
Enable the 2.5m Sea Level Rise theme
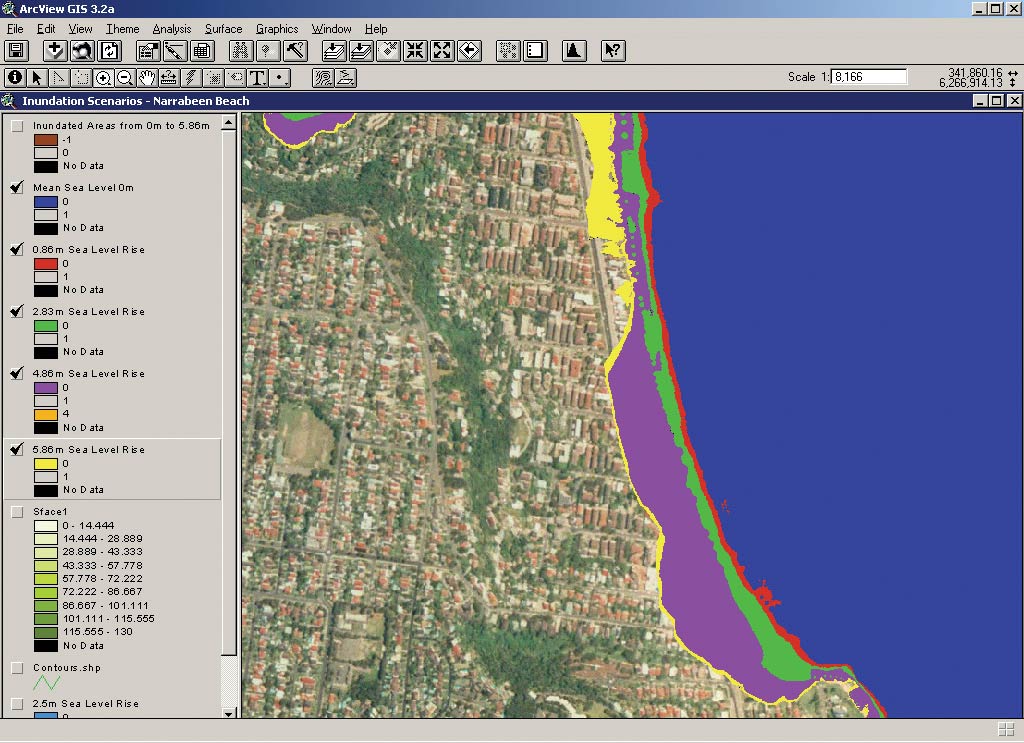[17, 704]
